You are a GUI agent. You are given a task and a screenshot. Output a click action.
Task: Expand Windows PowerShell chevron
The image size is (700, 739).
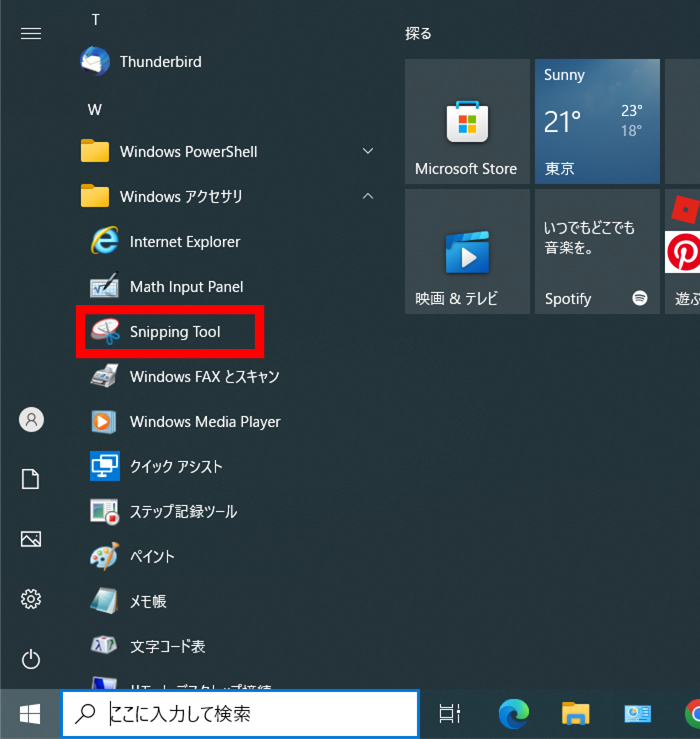[368, 151]
